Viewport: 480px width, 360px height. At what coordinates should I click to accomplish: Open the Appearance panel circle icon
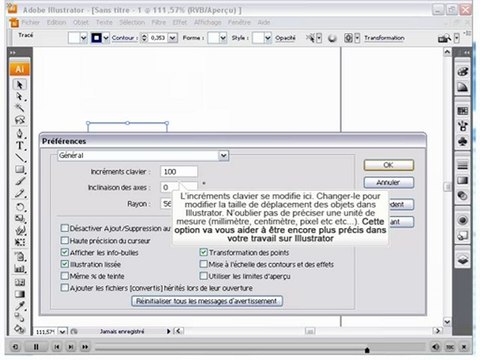point(463,220)
